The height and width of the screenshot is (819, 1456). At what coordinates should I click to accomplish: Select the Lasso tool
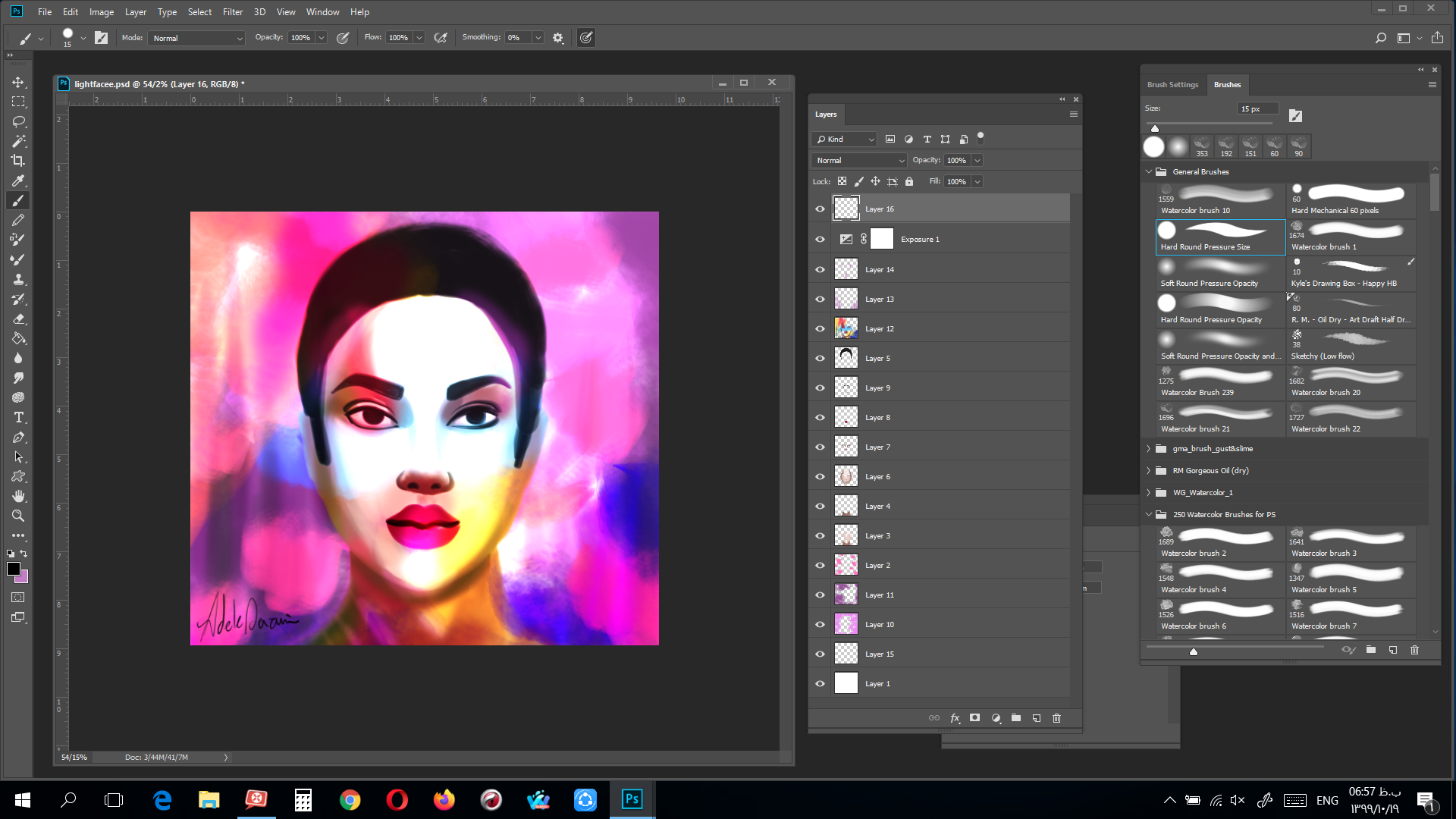click(18, 121)
